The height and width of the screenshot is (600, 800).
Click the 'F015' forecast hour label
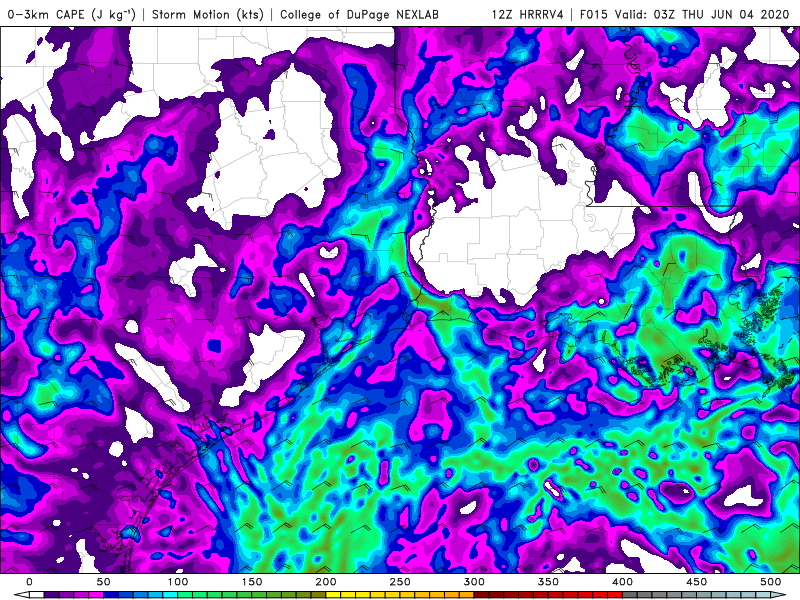pos(595,14)
